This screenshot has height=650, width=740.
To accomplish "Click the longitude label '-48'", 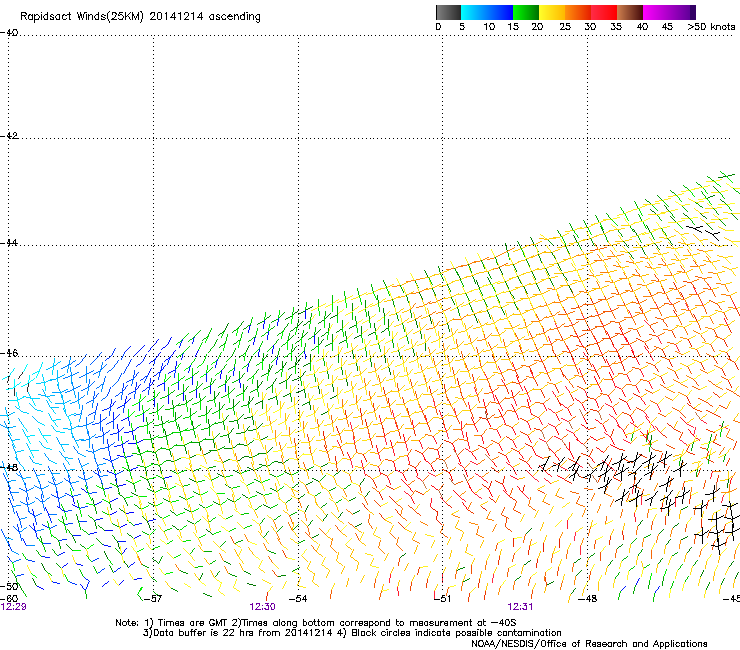I will tap(588, 599).
